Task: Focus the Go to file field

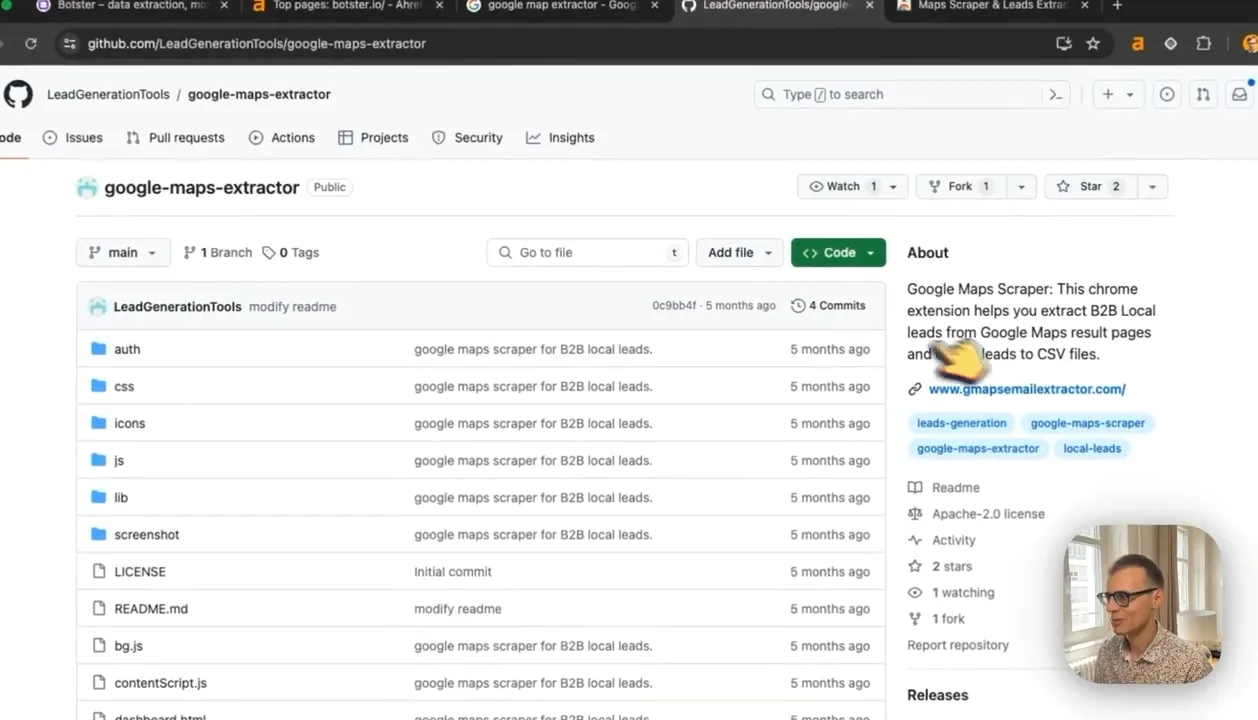Action: pyautogui.click(x=589, y=253)
